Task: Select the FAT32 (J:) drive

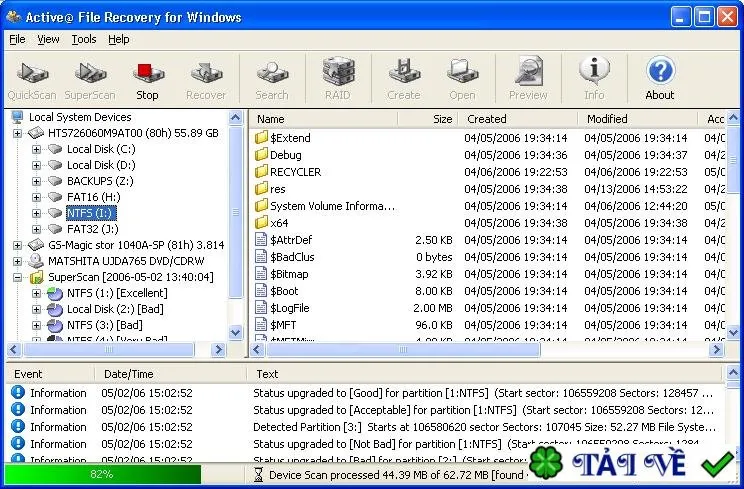Action: (93, 229)
